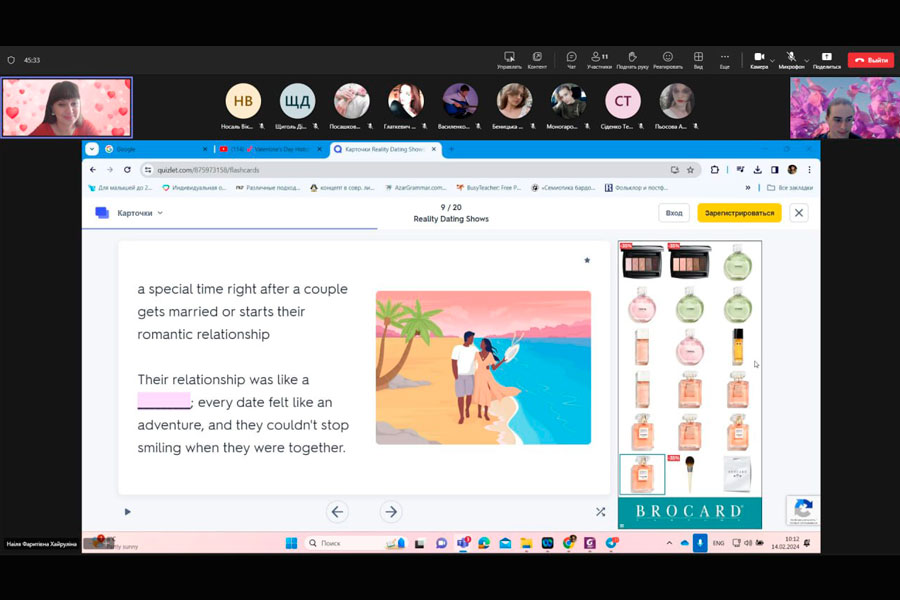Open the Chat panel in meeting toolbar
The width and height of the screenshot is (900, 600).
pos(571,59)
